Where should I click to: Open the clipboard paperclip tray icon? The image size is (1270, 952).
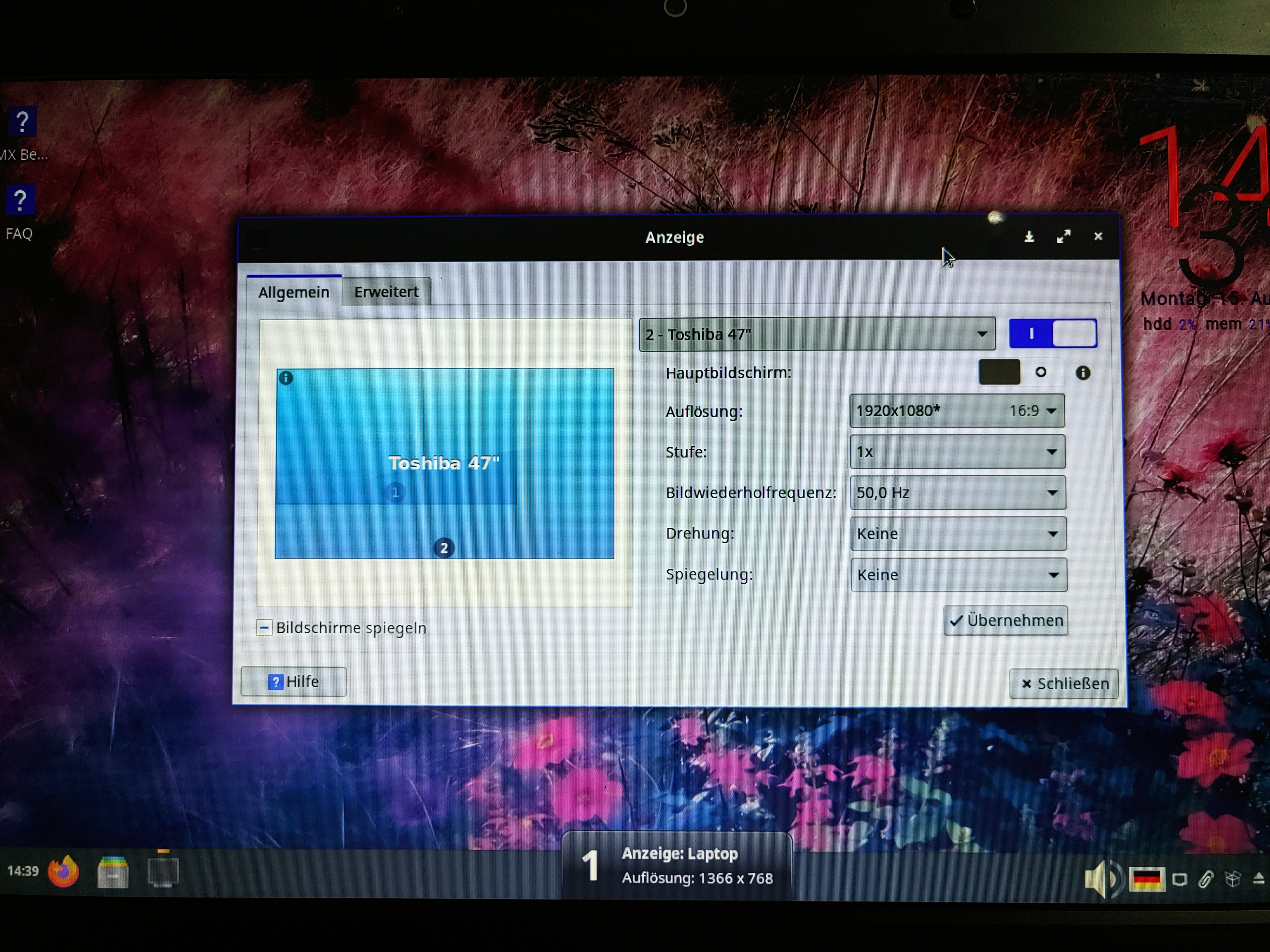coord(1205,879)
